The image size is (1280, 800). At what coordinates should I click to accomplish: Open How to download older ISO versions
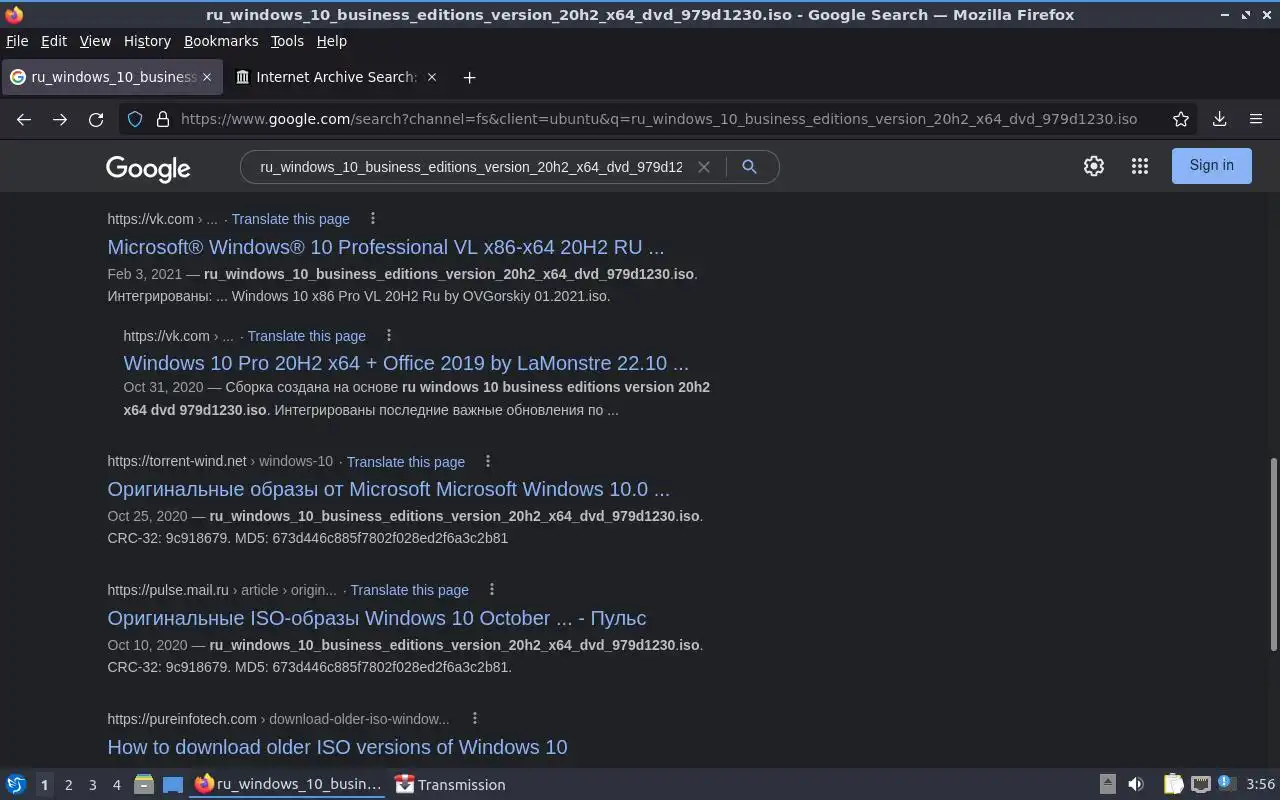337,747
